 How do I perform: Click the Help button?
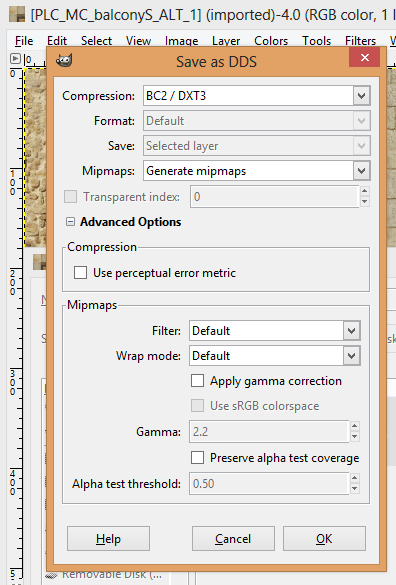[x=108, y=539]
